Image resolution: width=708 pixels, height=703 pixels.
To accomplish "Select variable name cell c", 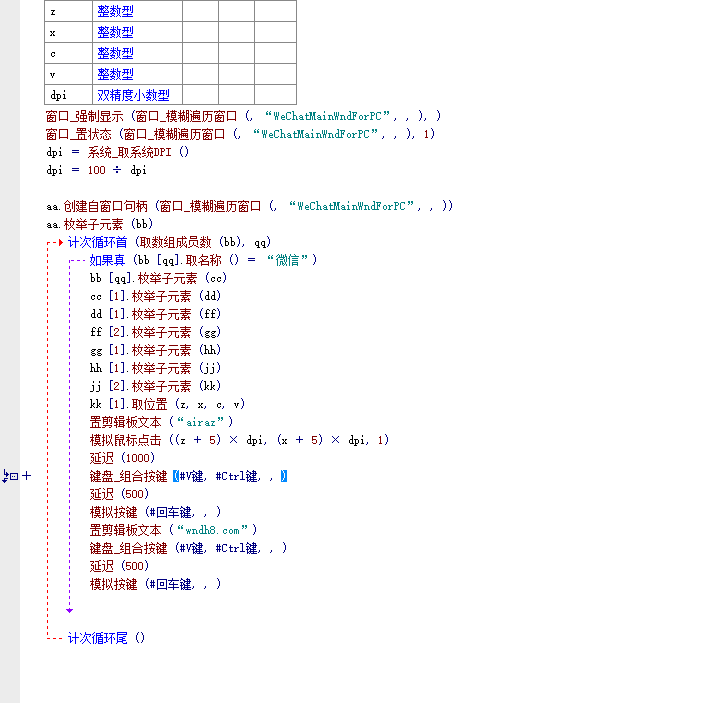I will pyautogui.click(x=69, y=53).
